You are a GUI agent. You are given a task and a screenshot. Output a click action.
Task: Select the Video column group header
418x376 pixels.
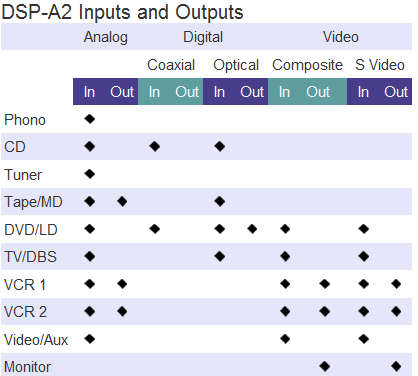(341, 37)
